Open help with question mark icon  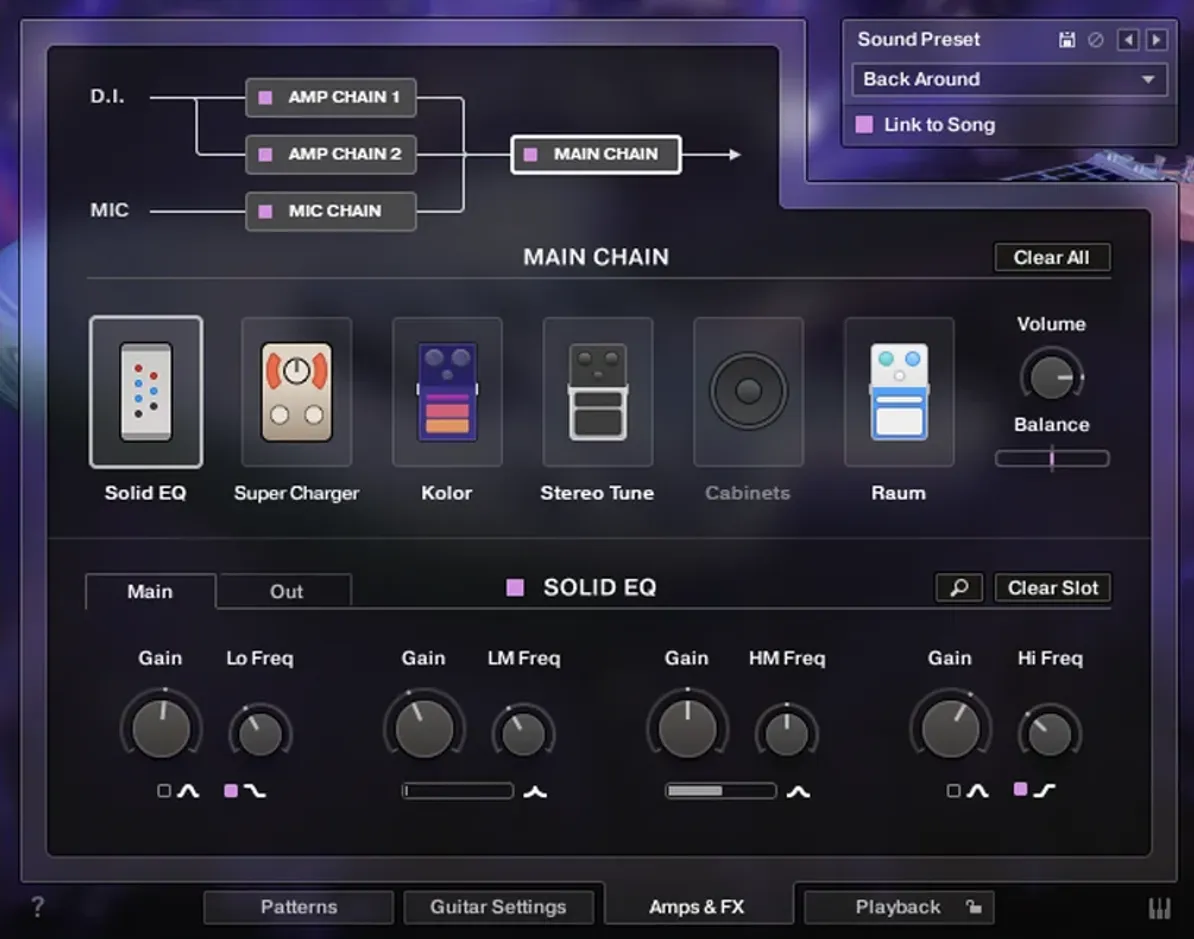pyautogui.click(x=37, y=906)
